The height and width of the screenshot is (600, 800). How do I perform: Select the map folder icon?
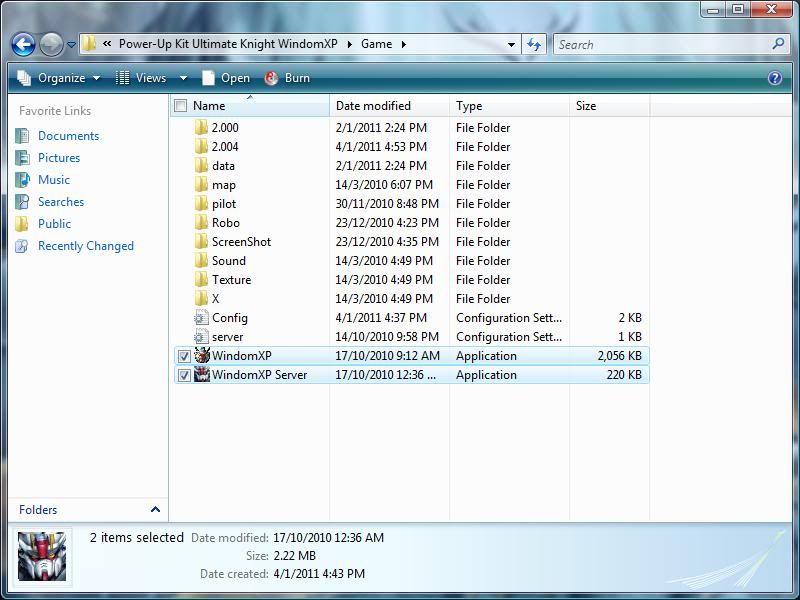(x=202, y=184)
